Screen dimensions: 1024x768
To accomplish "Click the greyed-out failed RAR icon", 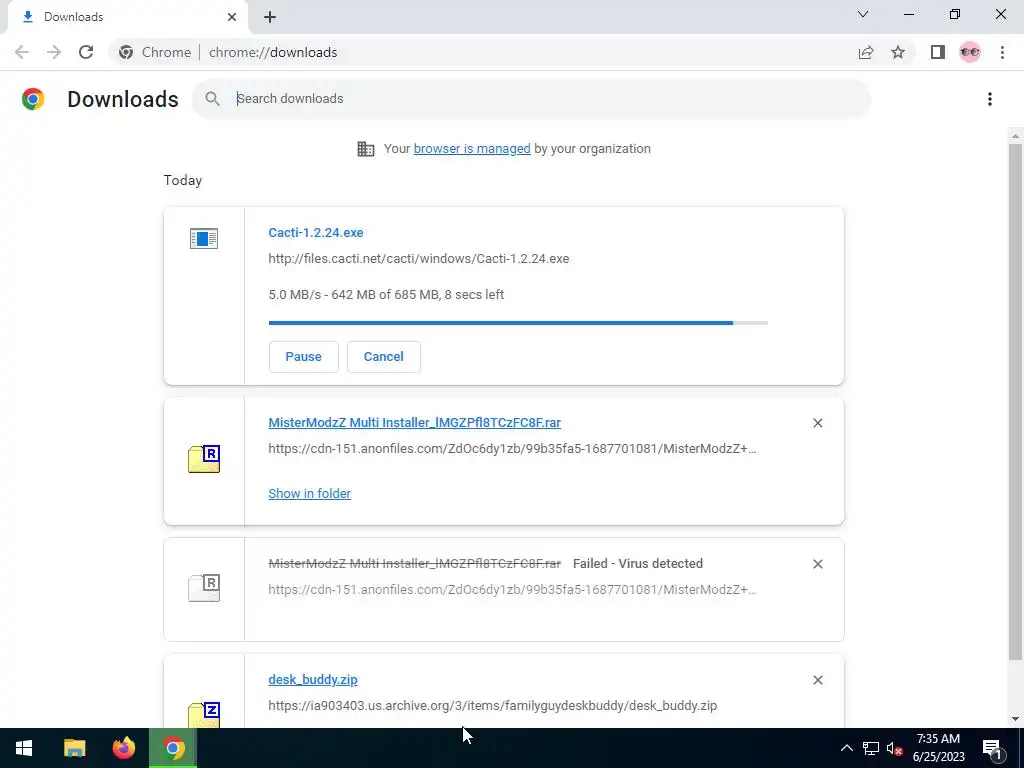I will [x=204, y=587].
